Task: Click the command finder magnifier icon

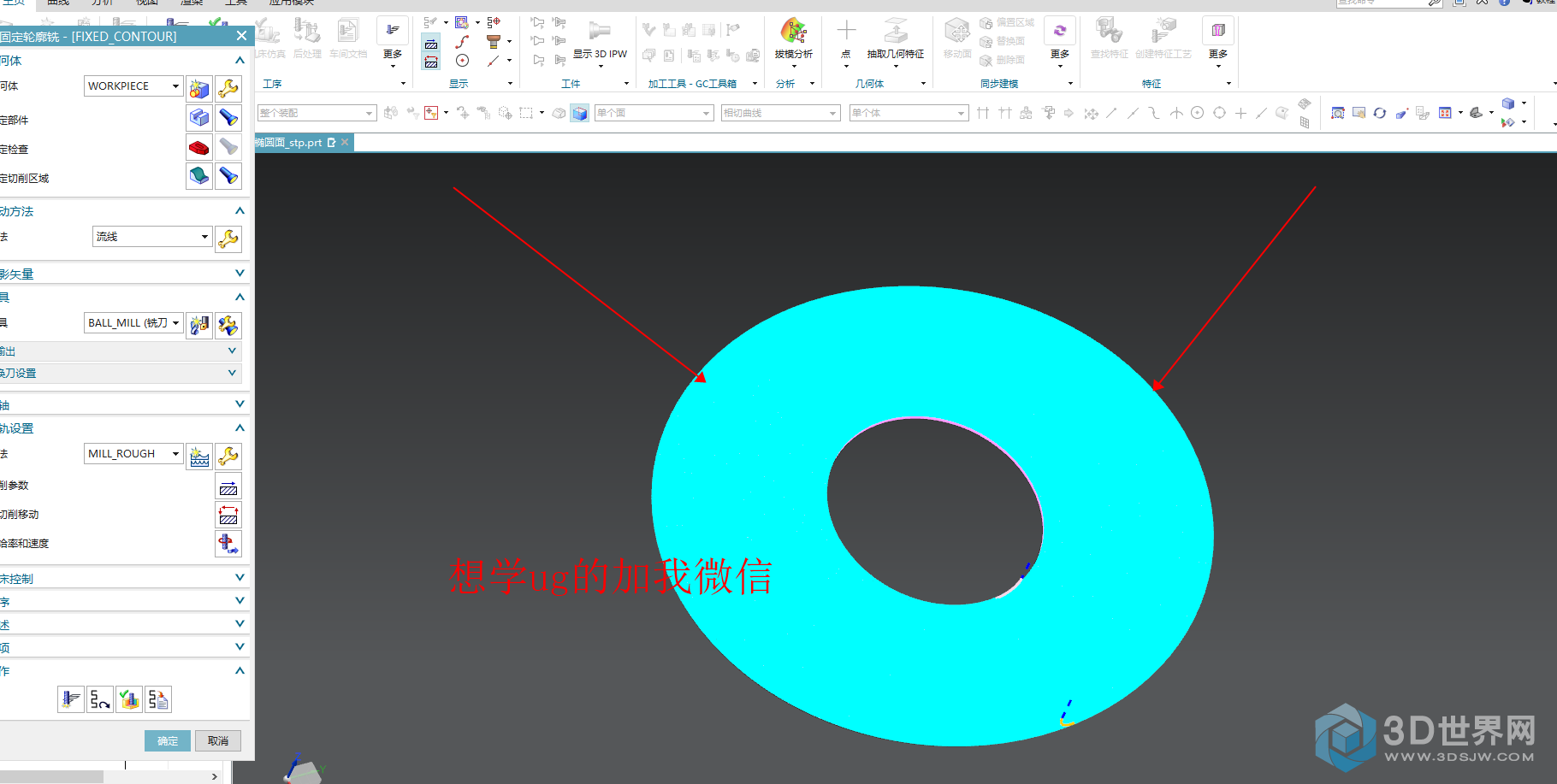Action: click(x=1435, y=3)
